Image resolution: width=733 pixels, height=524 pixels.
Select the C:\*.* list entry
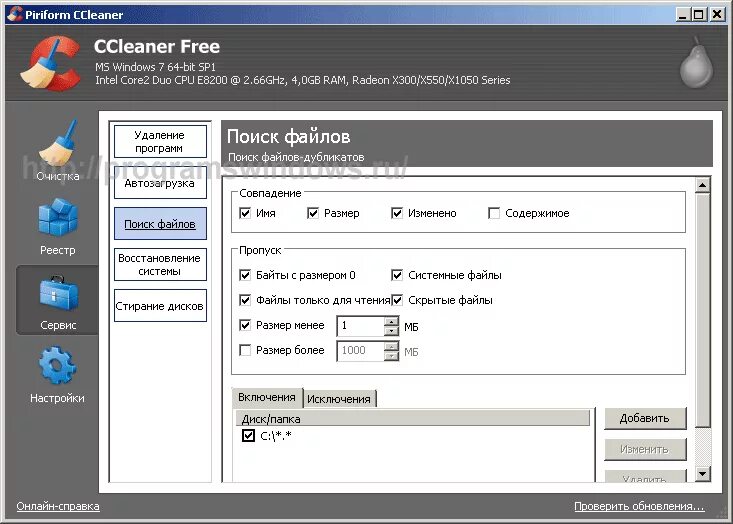pos(276,436)
